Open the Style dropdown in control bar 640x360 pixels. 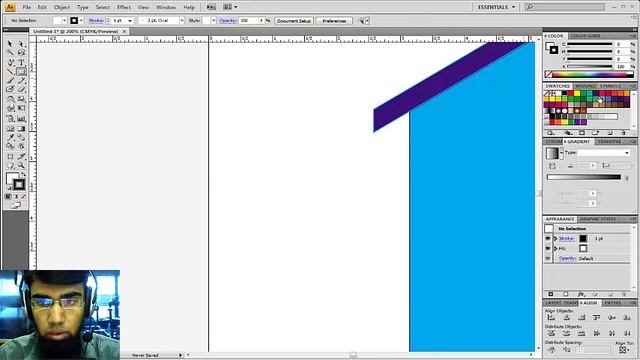[x=213, y=20]
